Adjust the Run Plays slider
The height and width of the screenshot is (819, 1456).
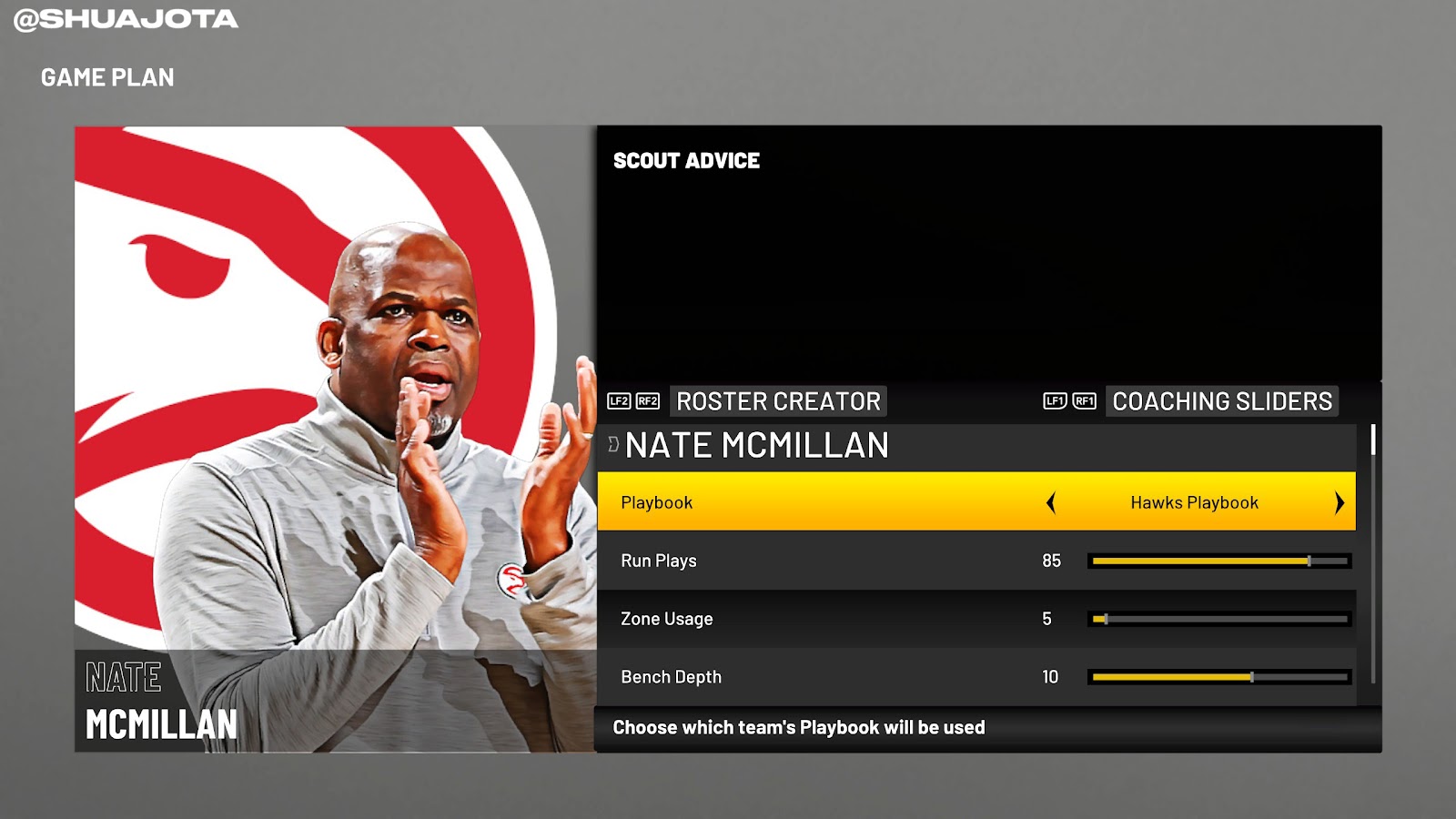[1219, 561]
